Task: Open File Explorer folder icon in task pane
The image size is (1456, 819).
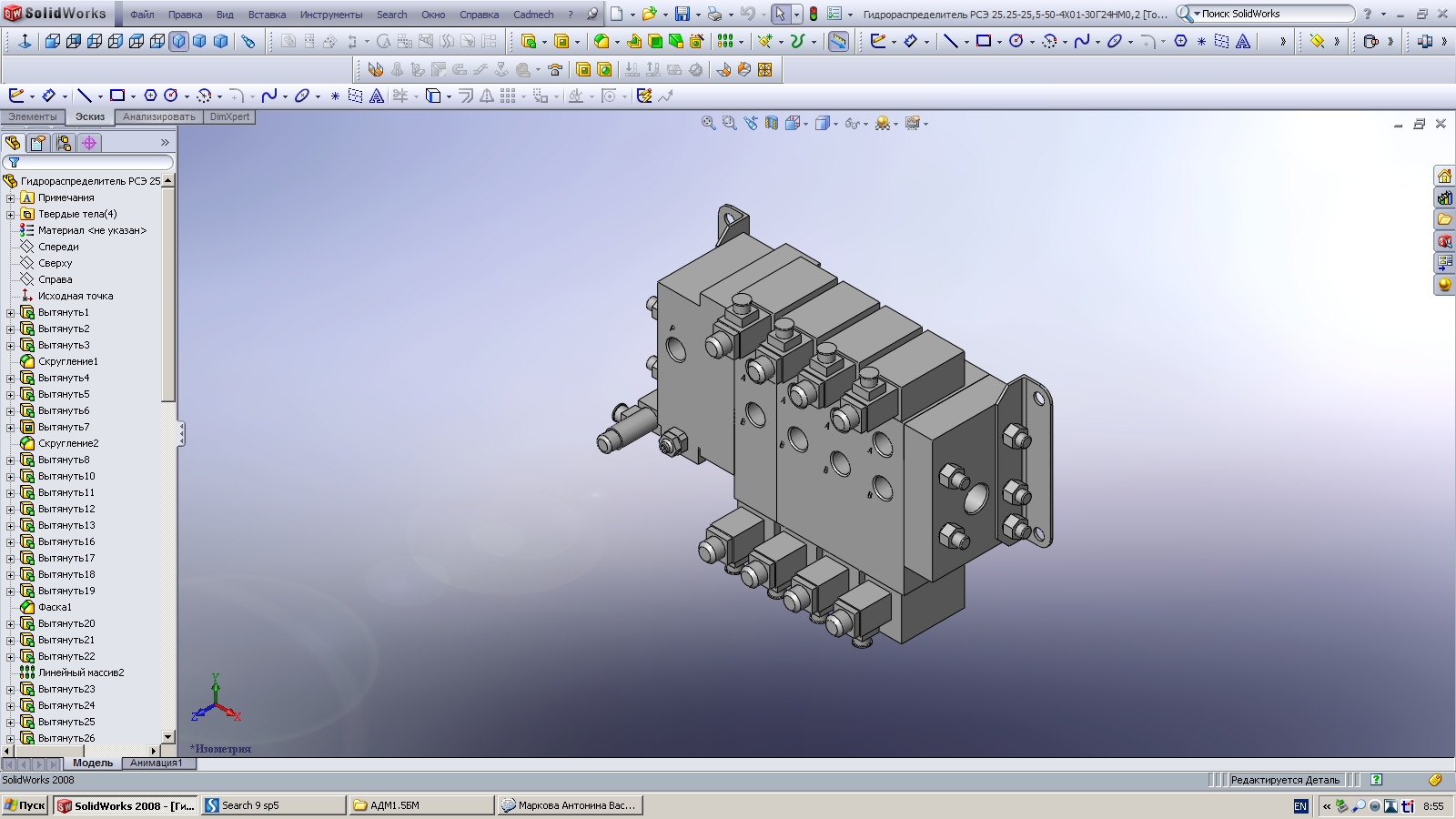Action: pos(1444,219)
